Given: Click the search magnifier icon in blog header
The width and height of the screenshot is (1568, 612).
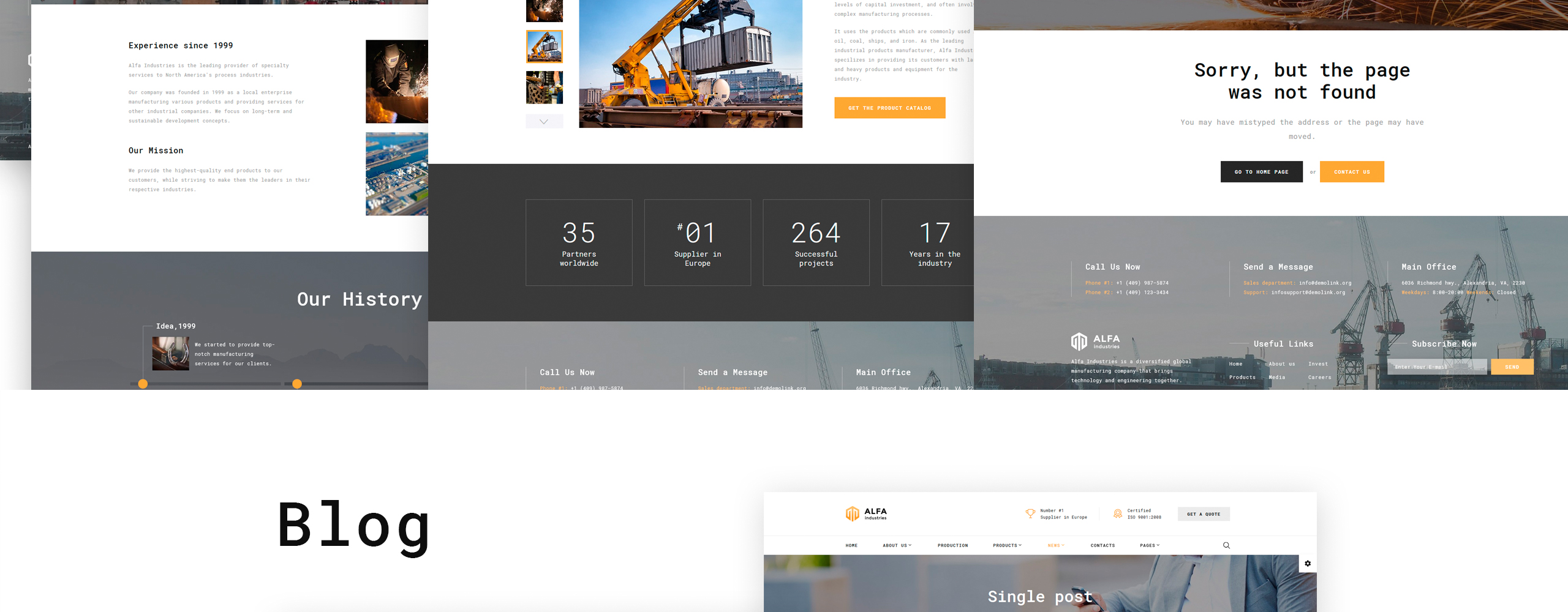Looking at the screenshot, I should (x=1226, y=545).
